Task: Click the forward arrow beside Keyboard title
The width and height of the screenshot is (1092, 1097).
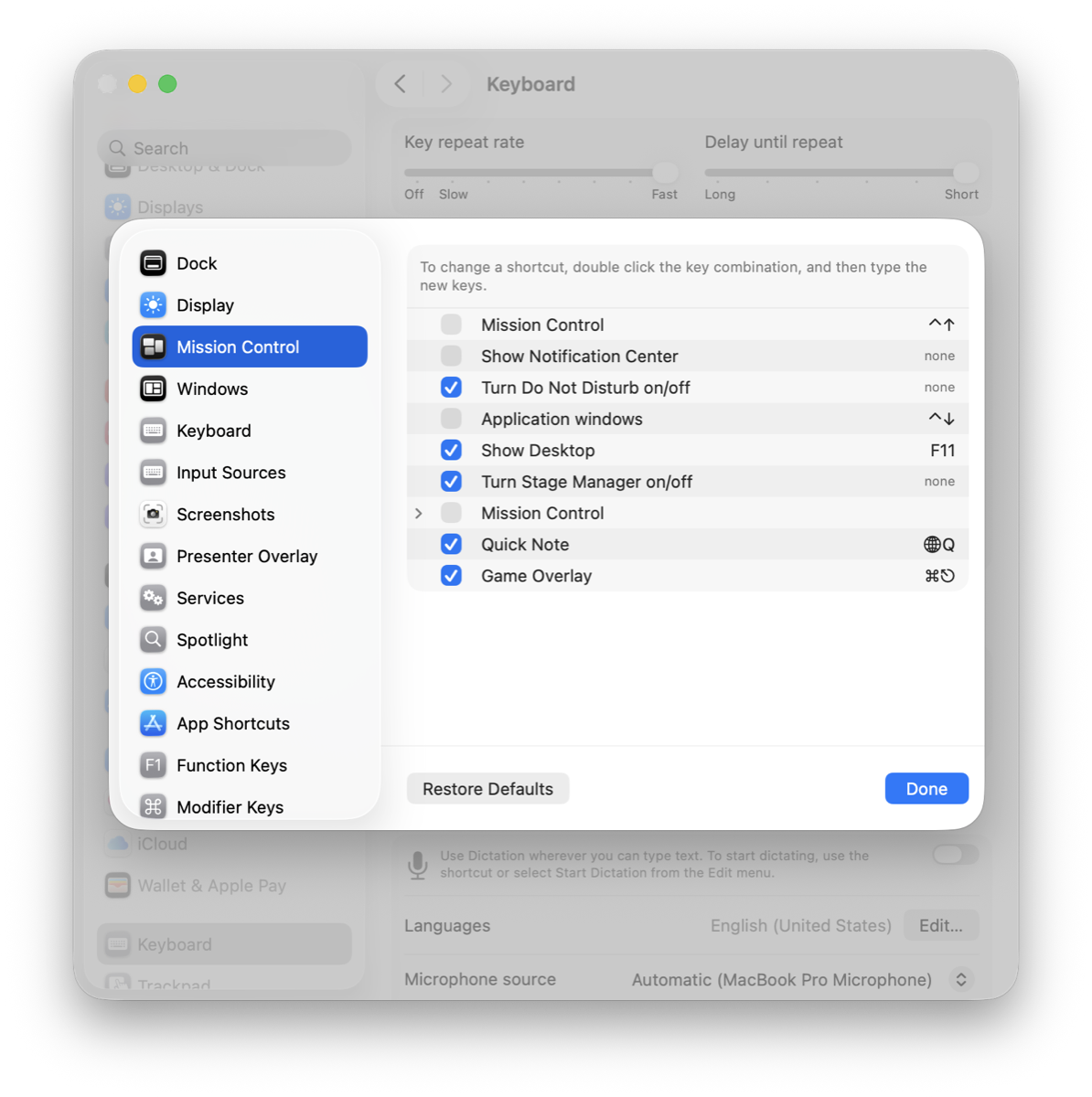Action: pos(446,84)
